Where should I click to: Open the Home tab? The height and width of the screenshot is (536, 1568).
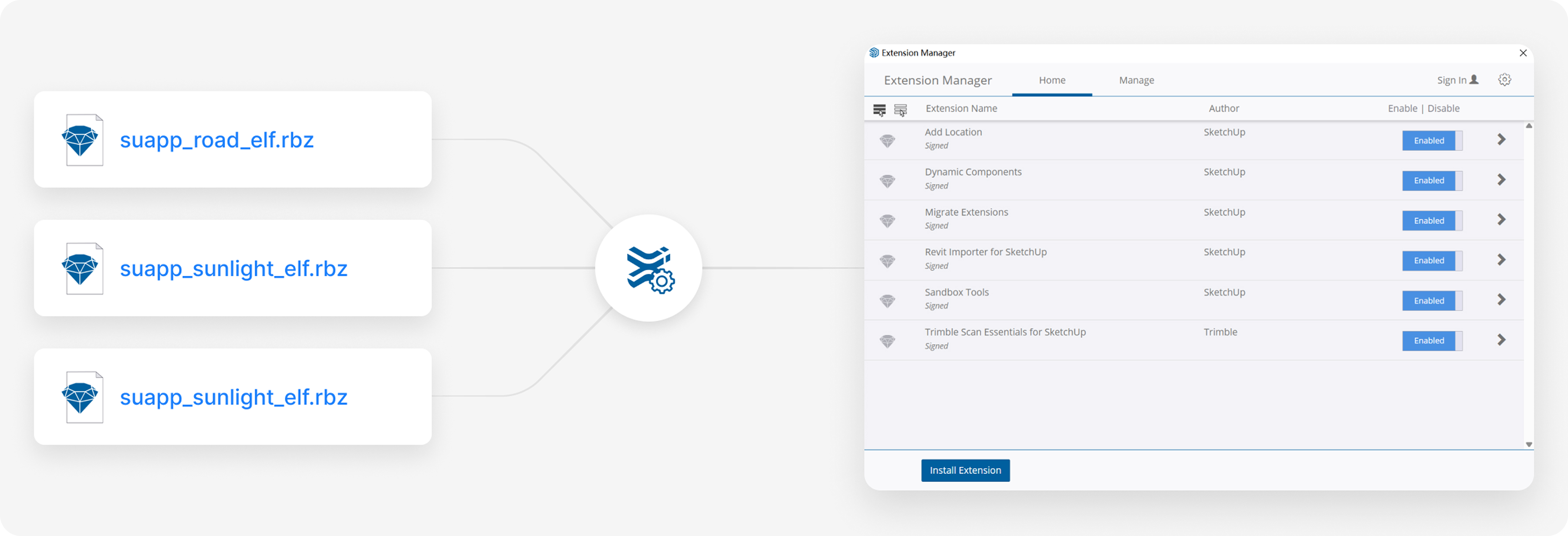point(1052,80)
